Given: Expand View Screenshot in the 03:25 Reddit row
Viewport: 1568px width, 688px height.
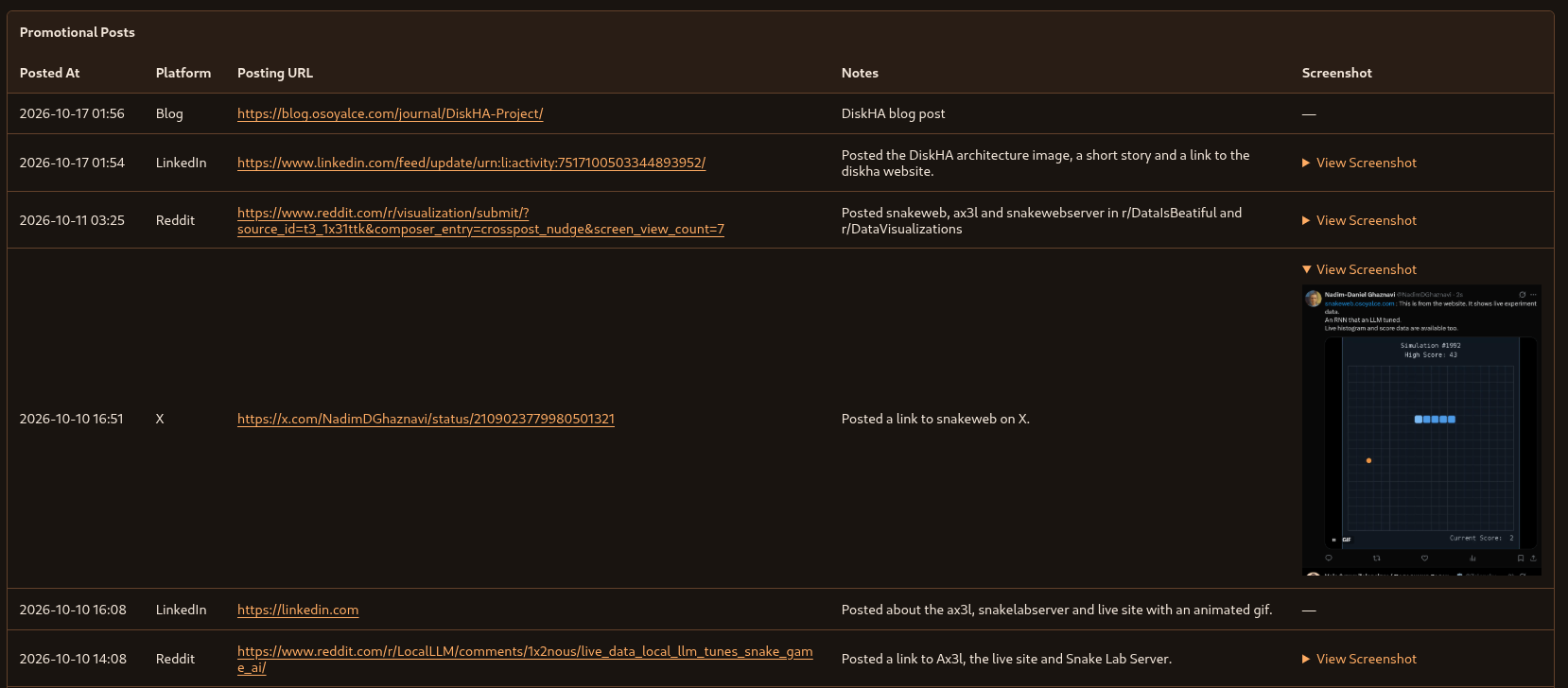Looking at the screenshot, I should pos(1359,220).
